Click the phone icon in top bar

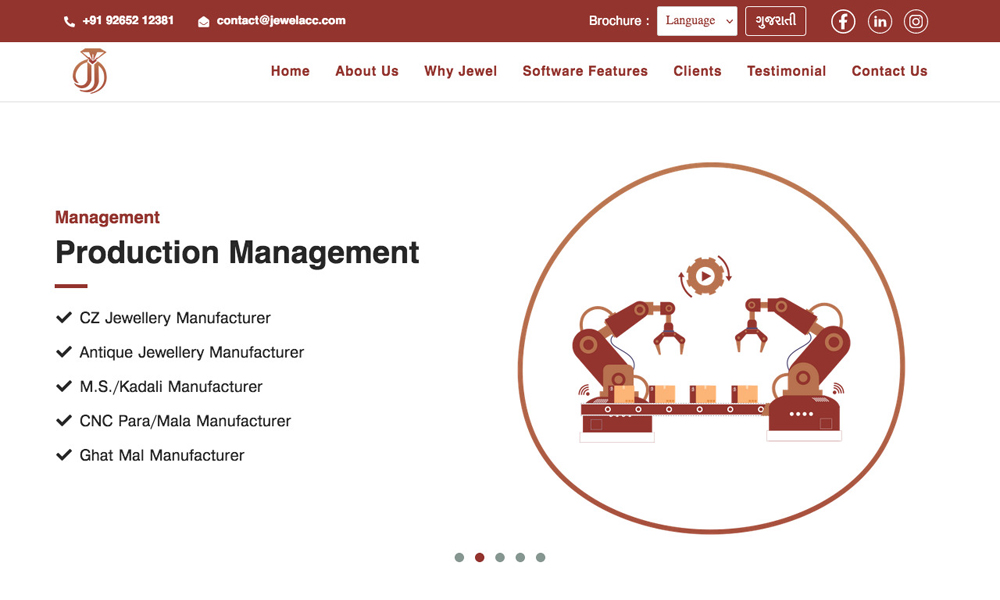69,21
